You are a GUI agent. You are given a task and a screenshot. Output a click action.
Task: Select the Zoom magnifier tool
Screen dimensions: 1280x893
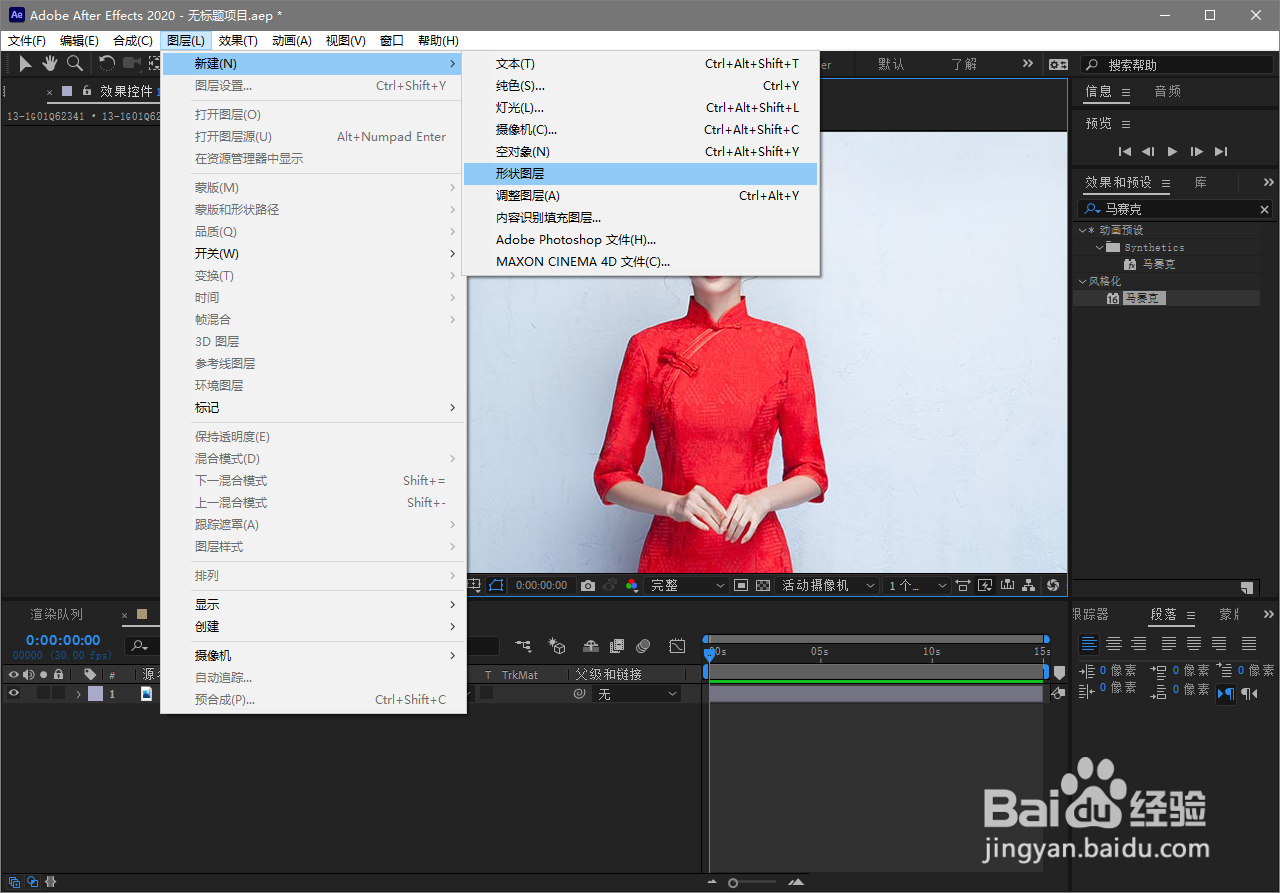tap(75, 64)
